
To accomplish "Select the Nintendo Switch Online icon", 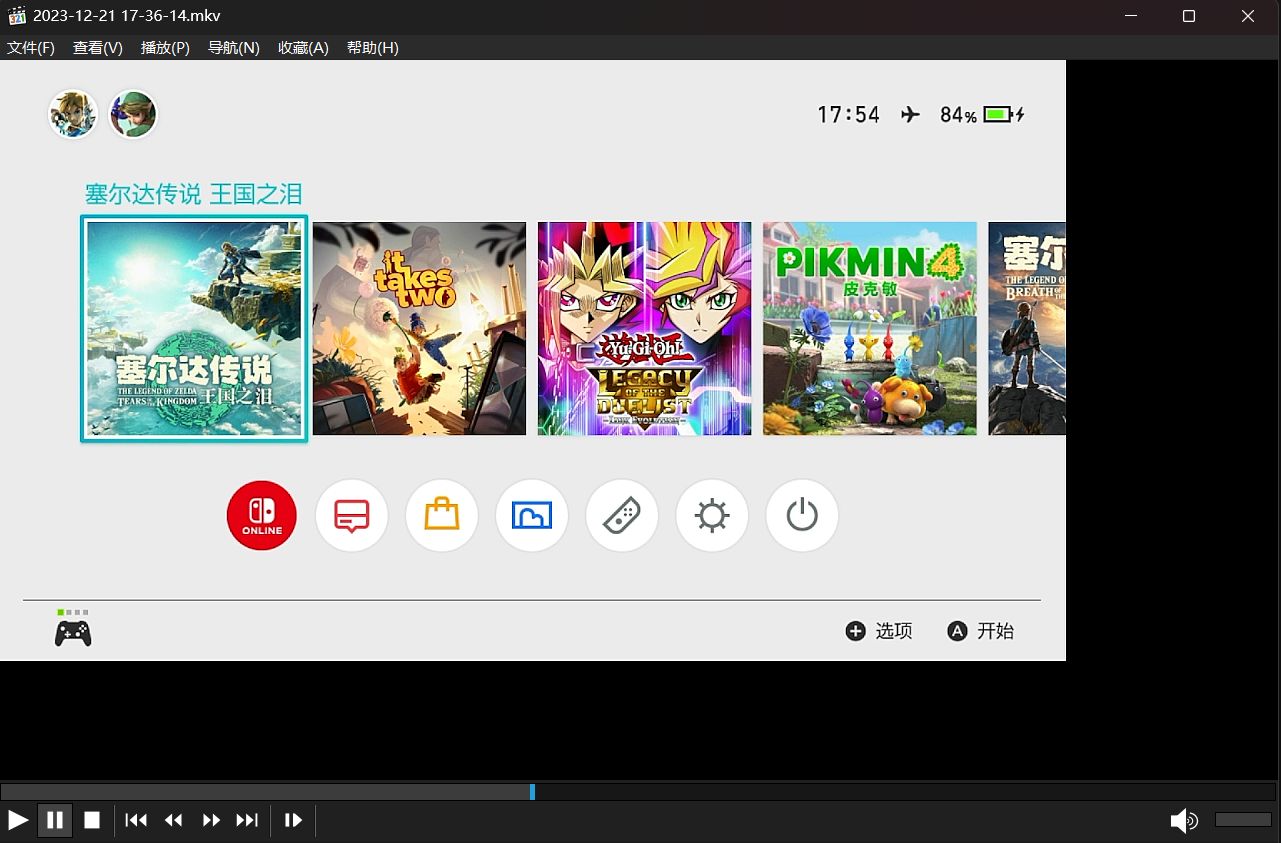I will (x=262, y=516).
